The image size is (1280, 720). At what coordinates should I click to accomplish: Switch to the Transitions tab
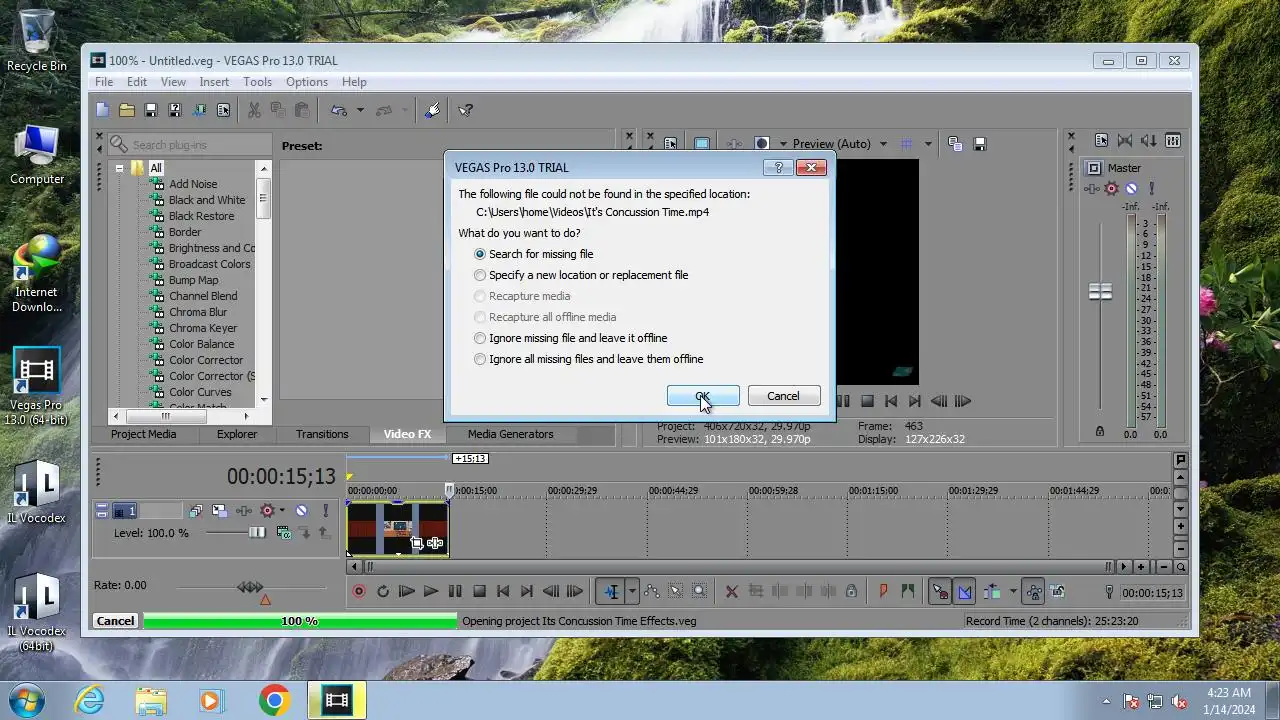click(x=322, y=434)
